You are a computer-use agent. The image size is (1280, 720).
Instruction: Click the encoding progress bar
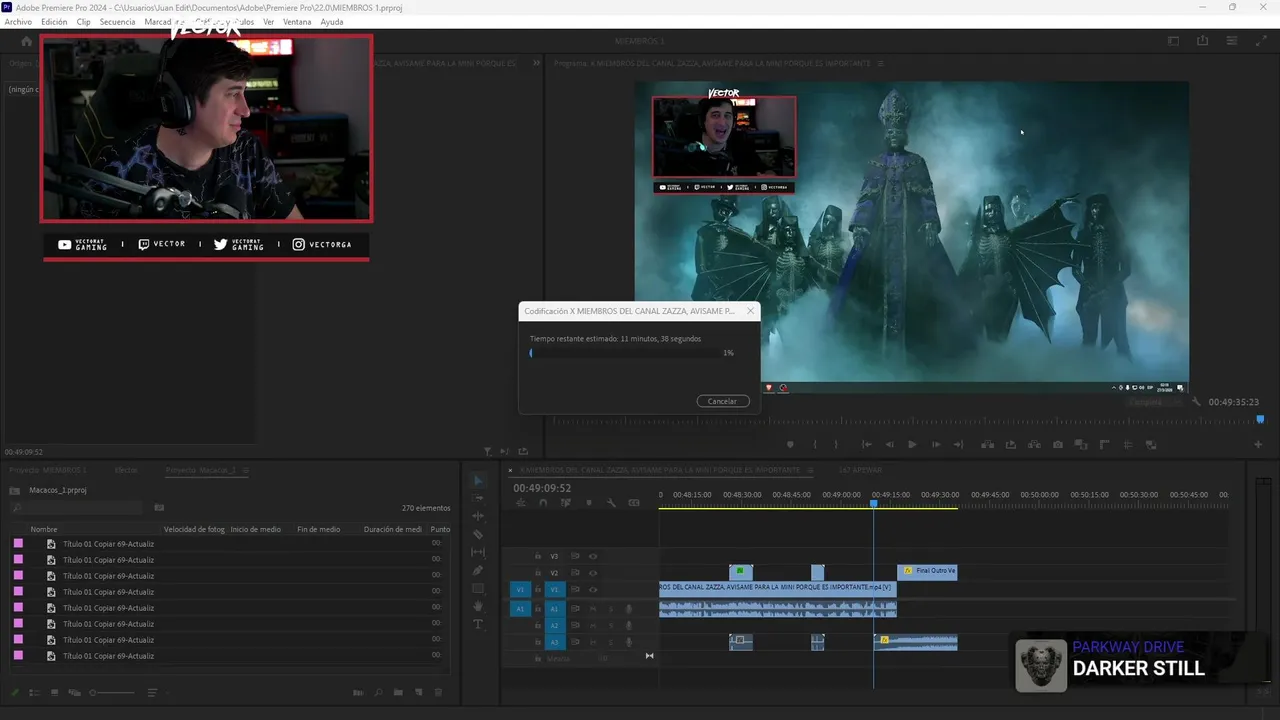point(623,353)
